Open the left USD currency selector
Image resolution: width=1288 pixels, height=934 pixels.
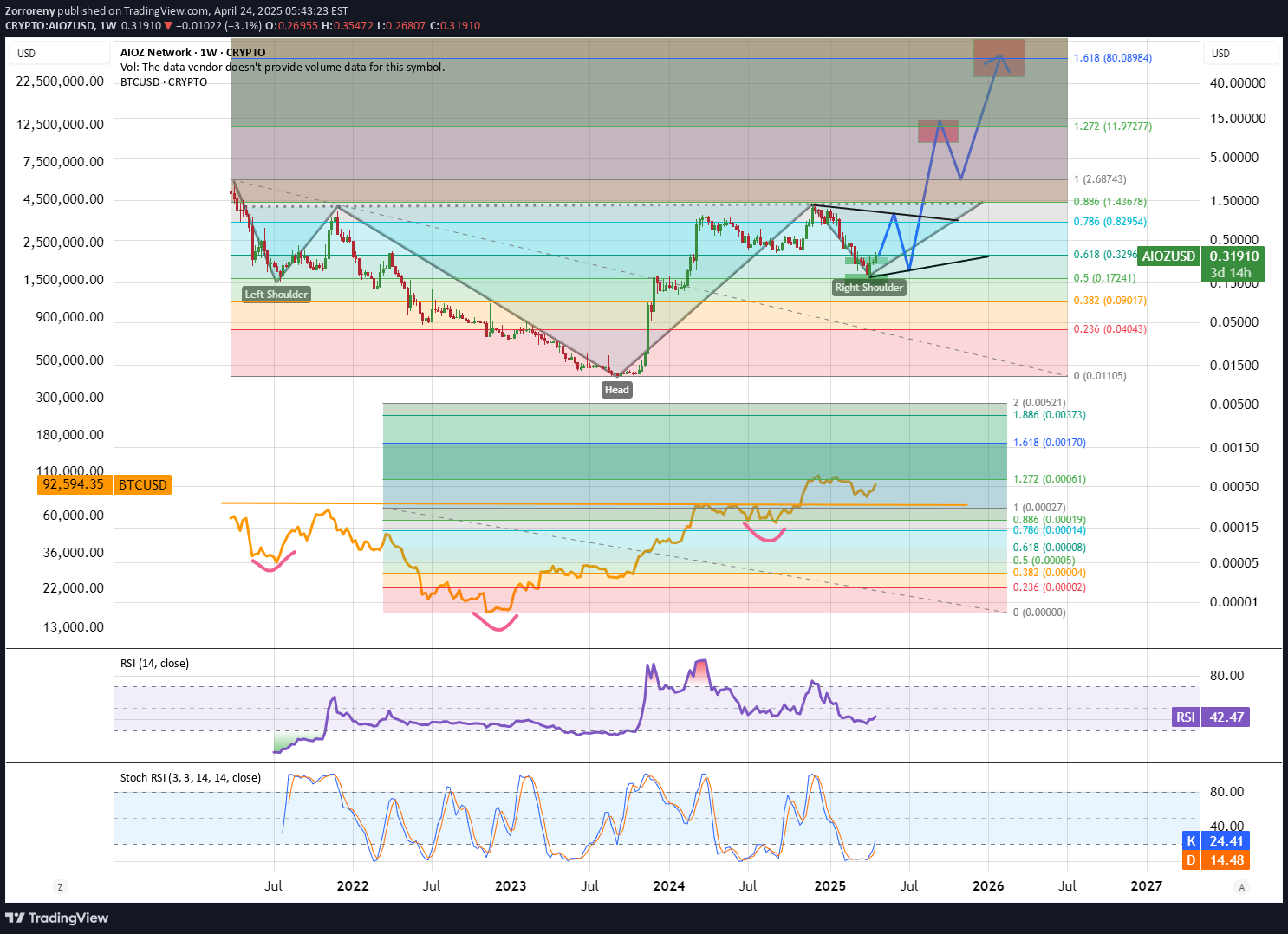click(x=61, y=53)
